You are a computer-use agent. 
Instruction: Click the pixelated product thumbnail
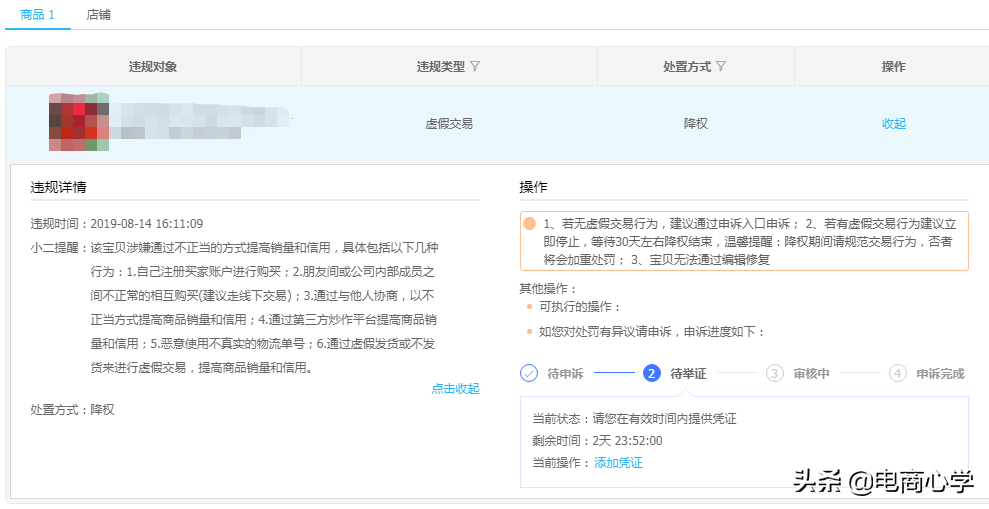pos(79,122)
